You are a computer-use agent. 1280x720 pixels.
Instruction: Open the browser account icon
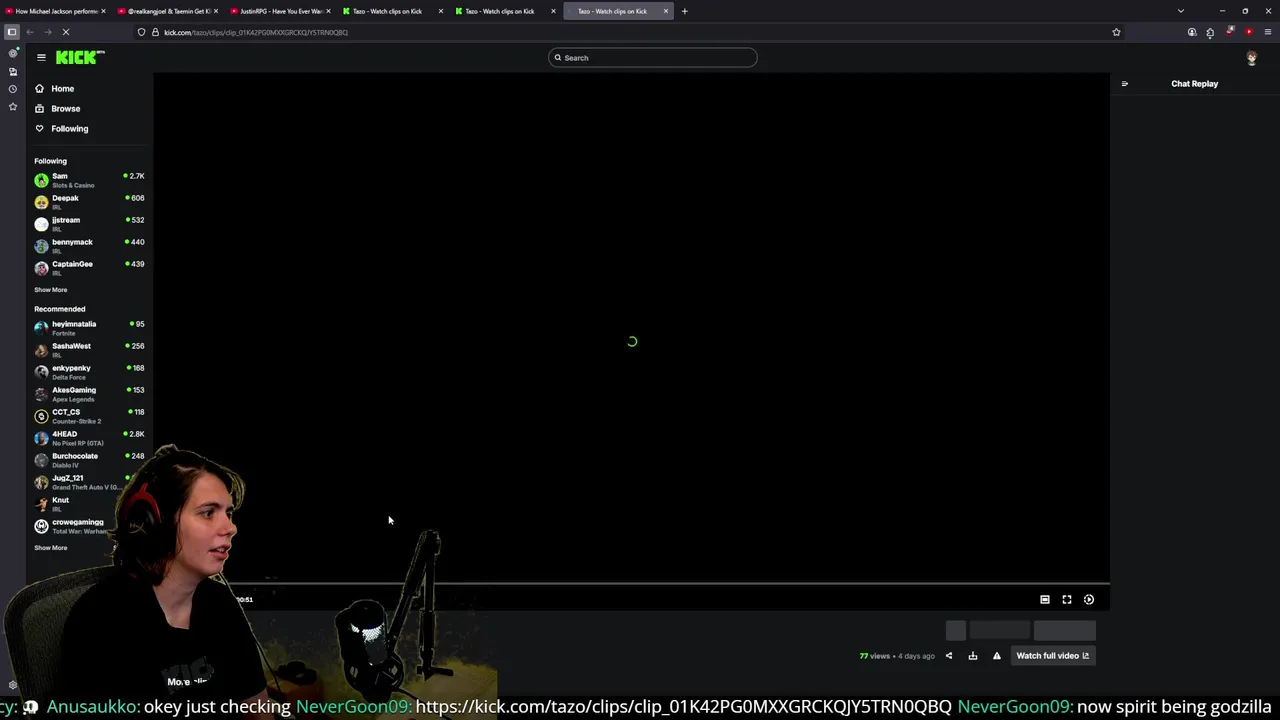tap(1192, 32)
